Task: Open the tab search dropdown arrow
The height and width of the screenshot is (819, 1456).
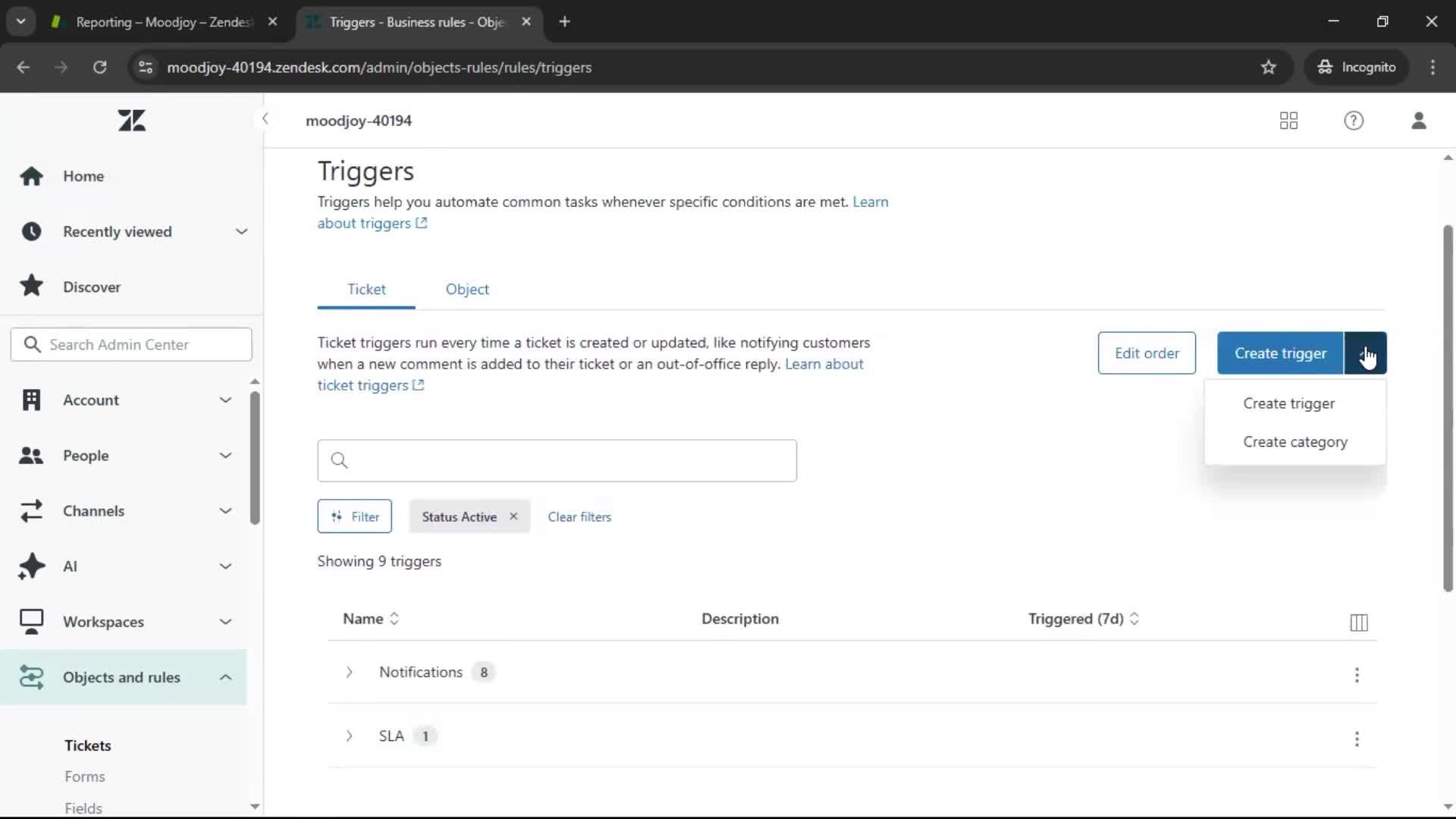Action: click(x=20, y=22)
